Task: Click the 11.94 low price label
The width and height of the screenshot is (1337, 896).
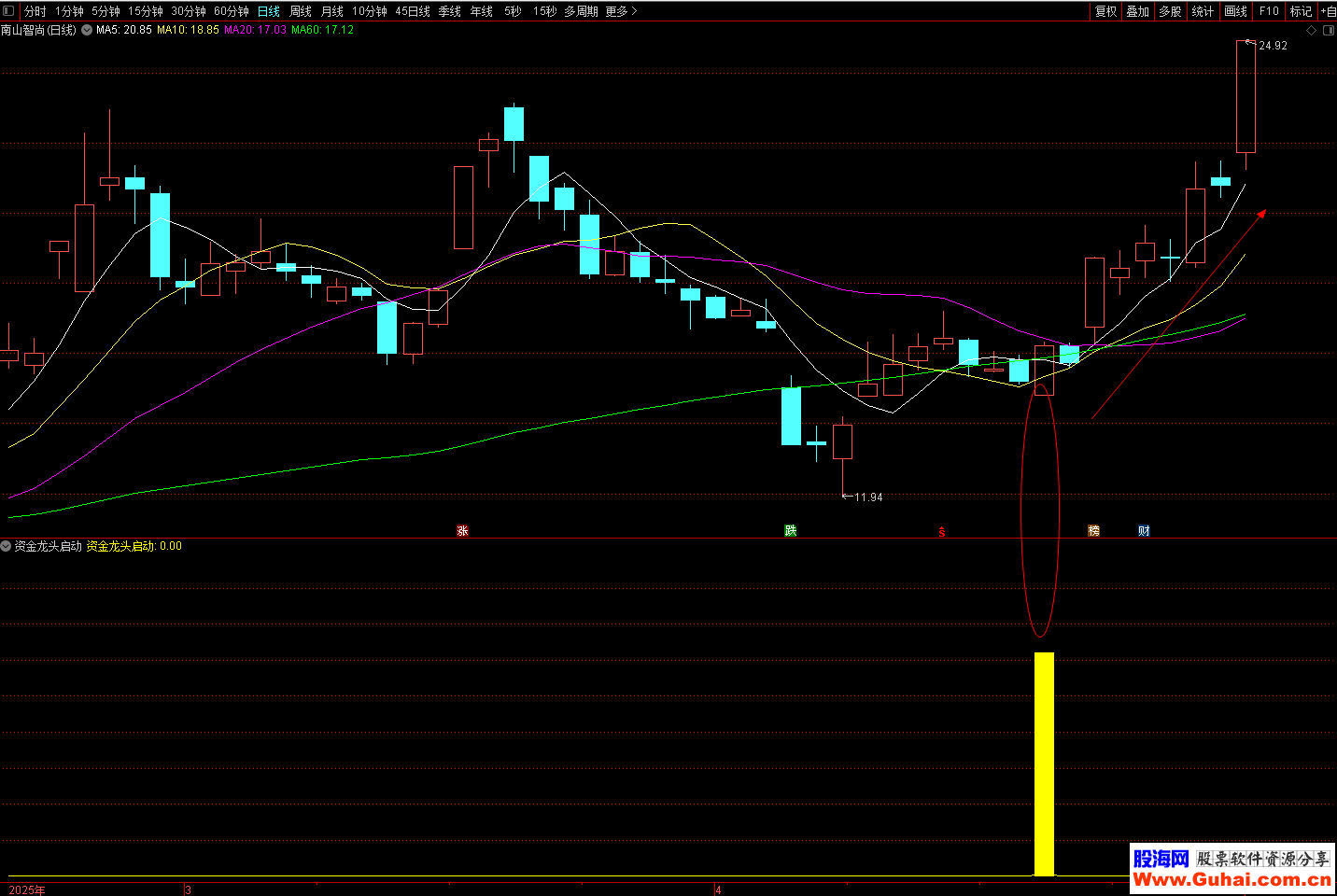Action: [868, 497]
